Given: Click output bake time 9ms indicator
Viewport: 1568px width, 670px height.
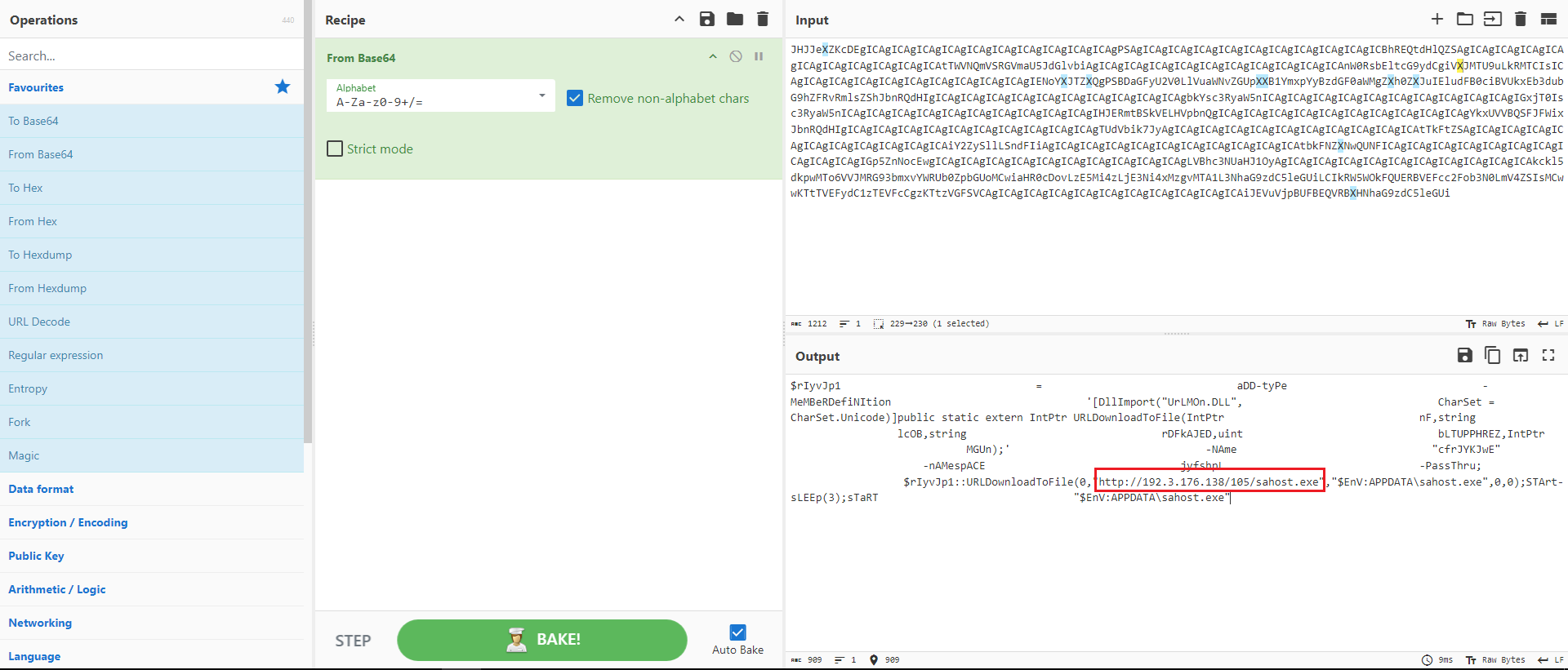Looking at the screenshot, I should 1437,660.
